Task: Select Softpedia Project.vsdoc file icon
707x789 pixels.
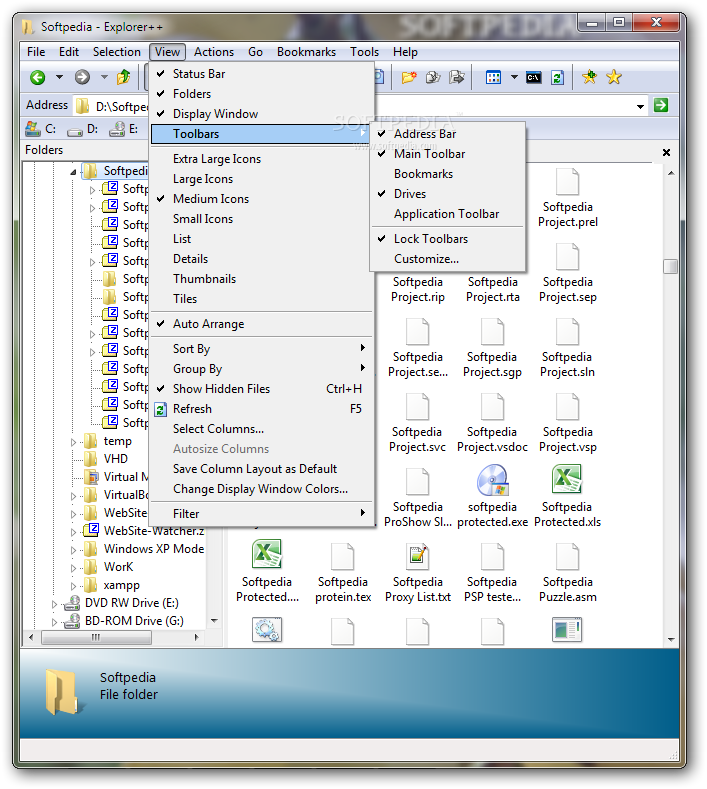Action: (492, 407)
